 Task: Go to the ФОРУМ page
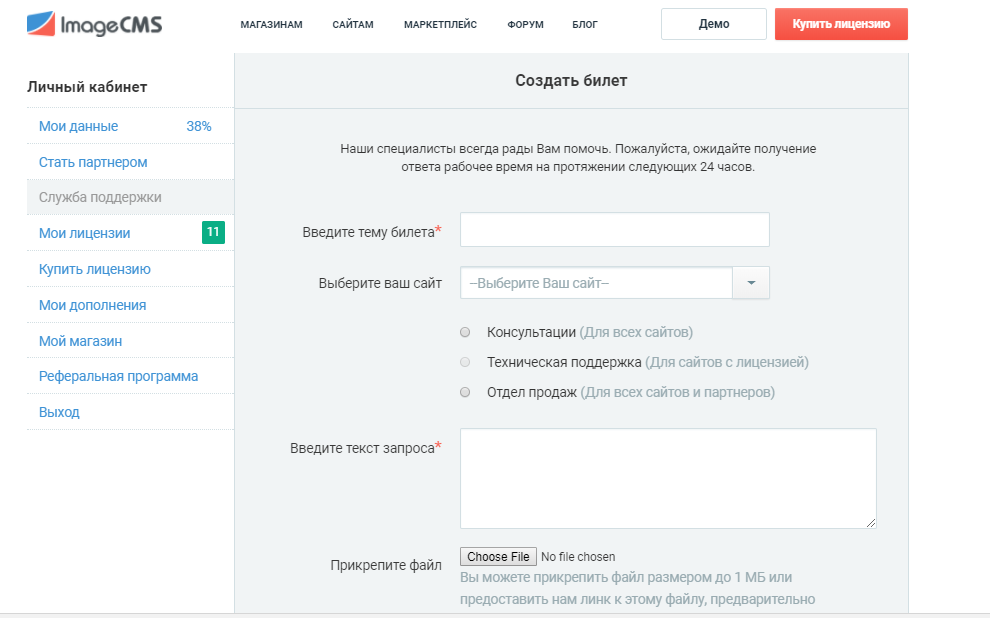(525, 25)
